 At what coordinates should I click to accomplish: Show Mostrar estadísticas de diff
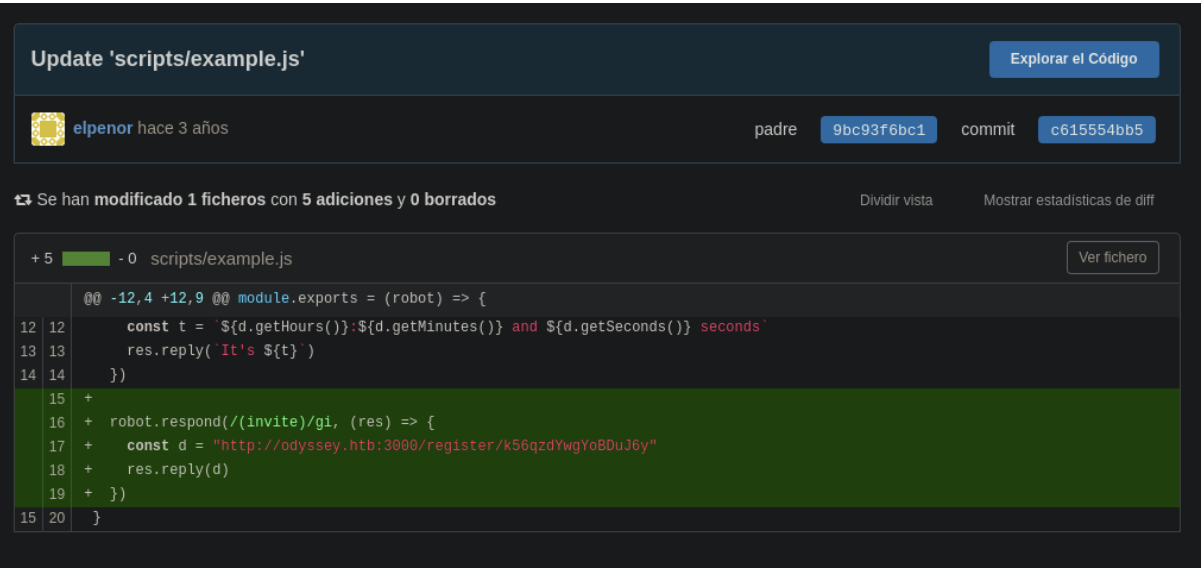click(x=1068, y=200)
